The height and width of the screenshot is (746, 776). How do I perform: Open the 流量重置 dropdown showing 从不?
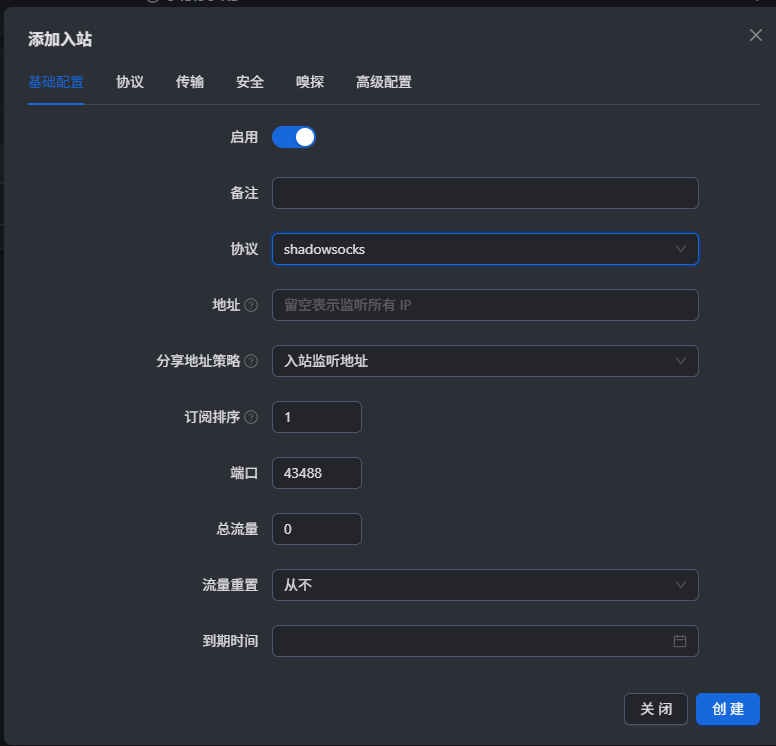pyautogui.click(x=485, y=585)
